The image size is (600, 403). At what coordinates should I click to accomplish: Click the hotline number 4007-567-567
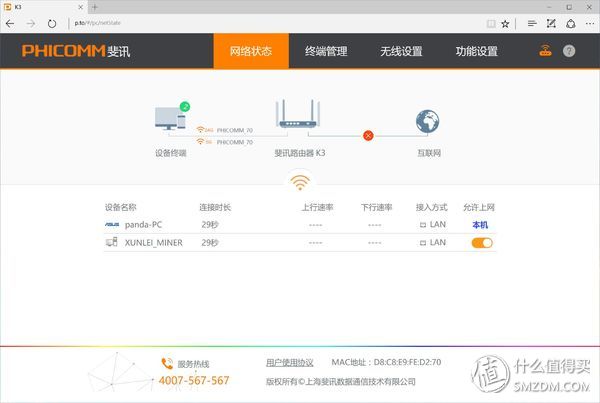tap(194, 380)
